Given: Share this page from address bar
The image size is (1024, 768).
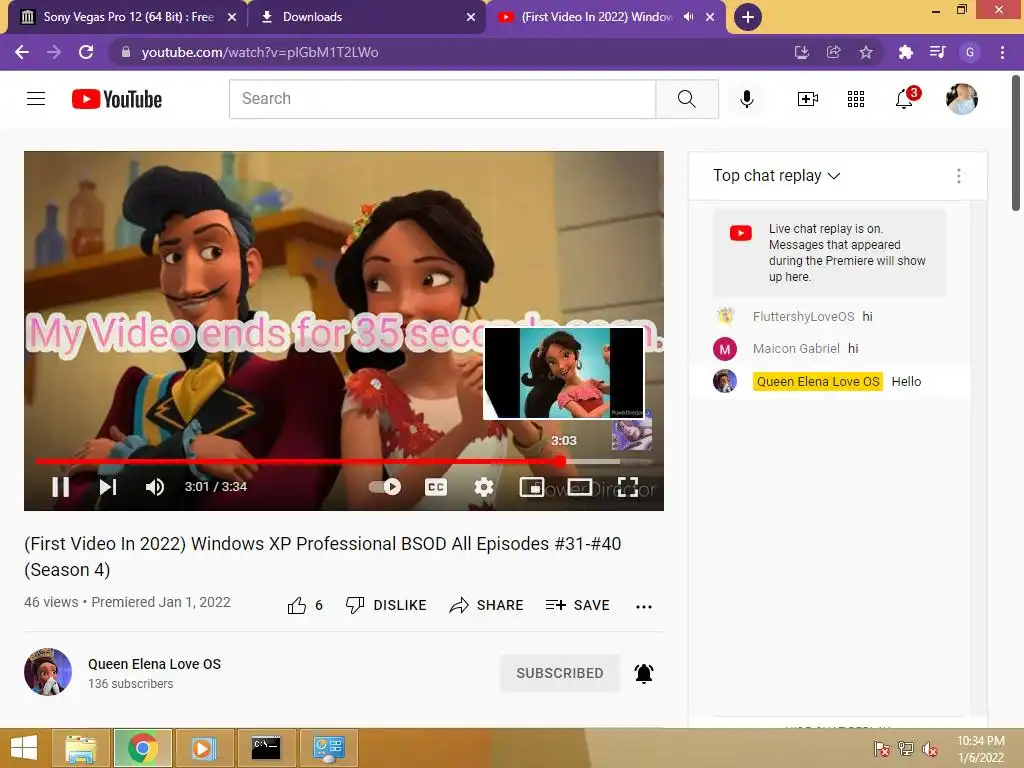Looking at the screenshot, I should [x=833, y=52].
